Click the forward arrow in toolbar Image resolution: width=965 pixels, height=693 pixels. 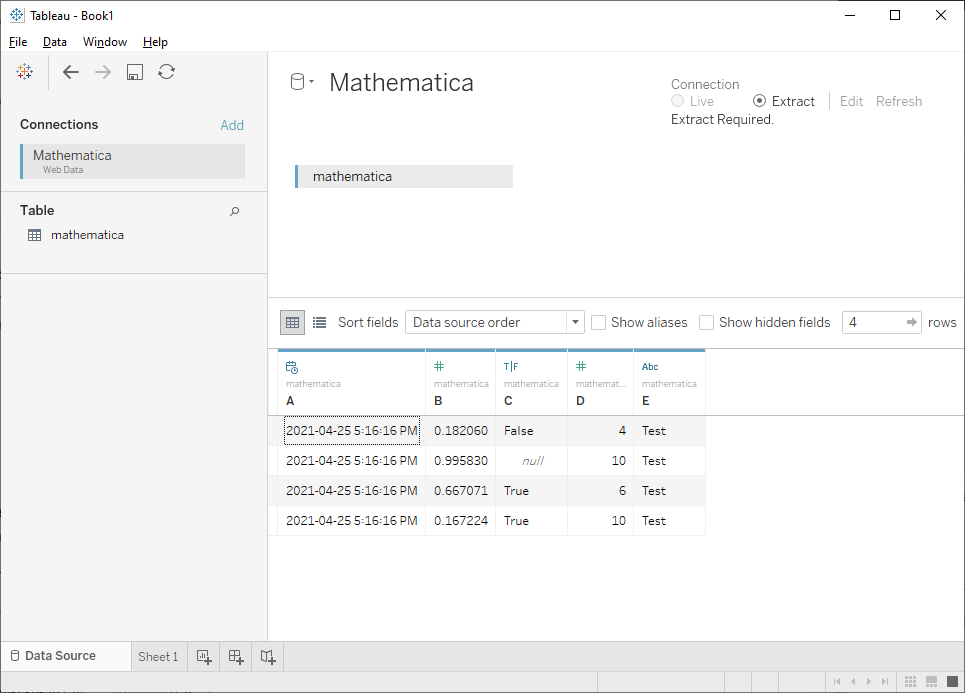(103, 72)
